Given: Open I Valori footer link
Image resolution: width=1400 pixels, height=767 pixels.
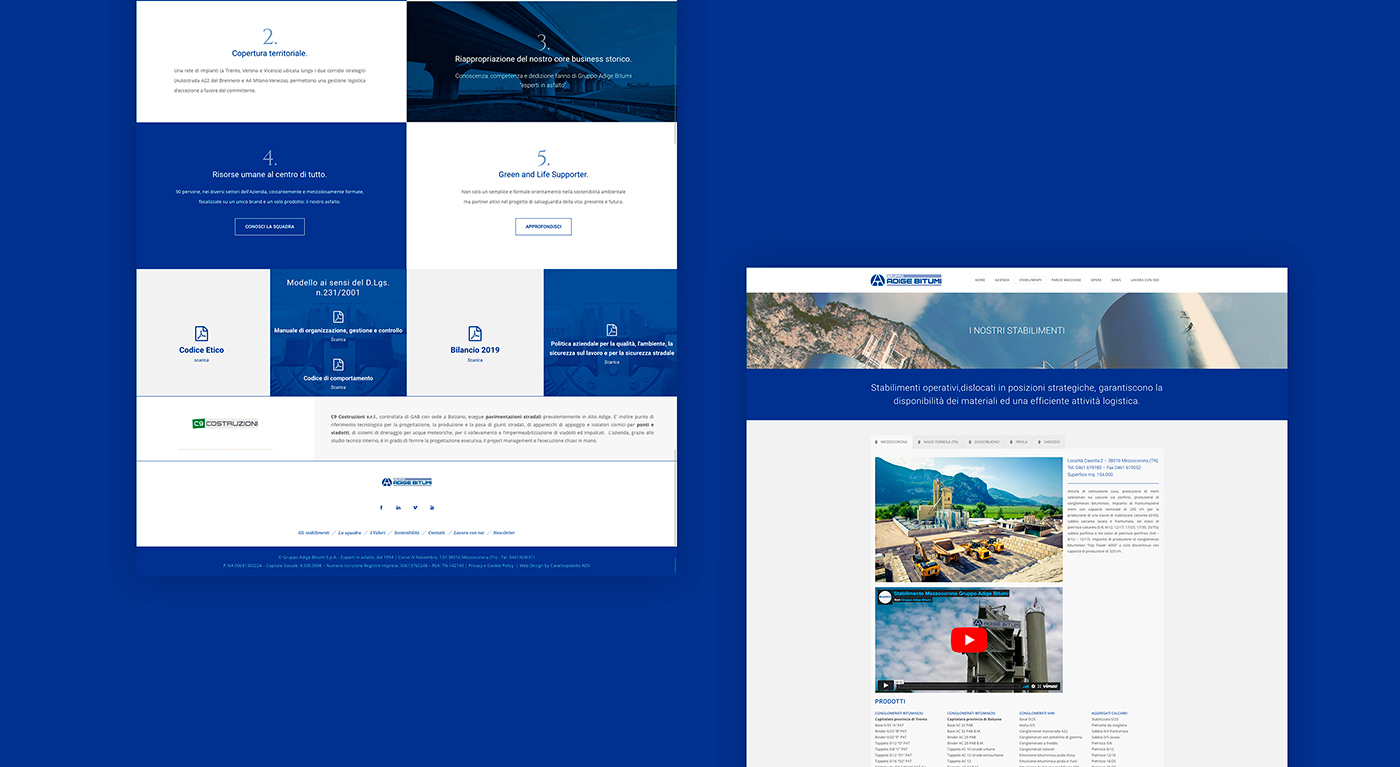Looking at the screenshot, I should coord(378,533).
